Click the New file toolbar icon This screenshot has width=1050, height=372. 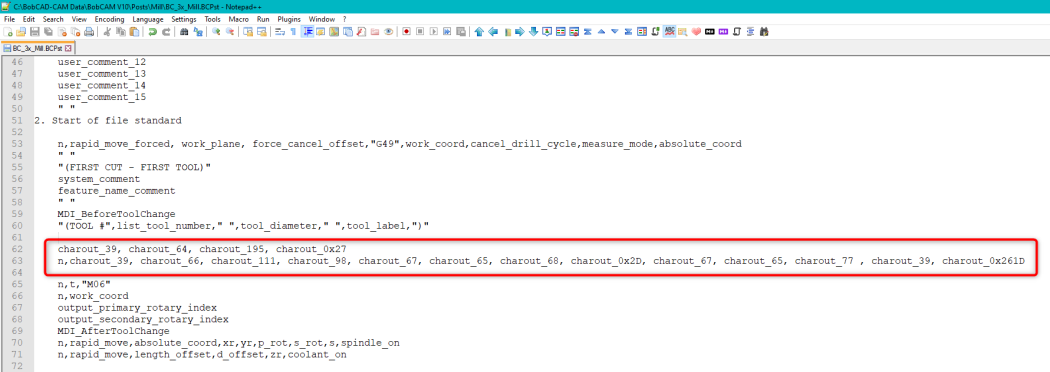click(8, 31)
